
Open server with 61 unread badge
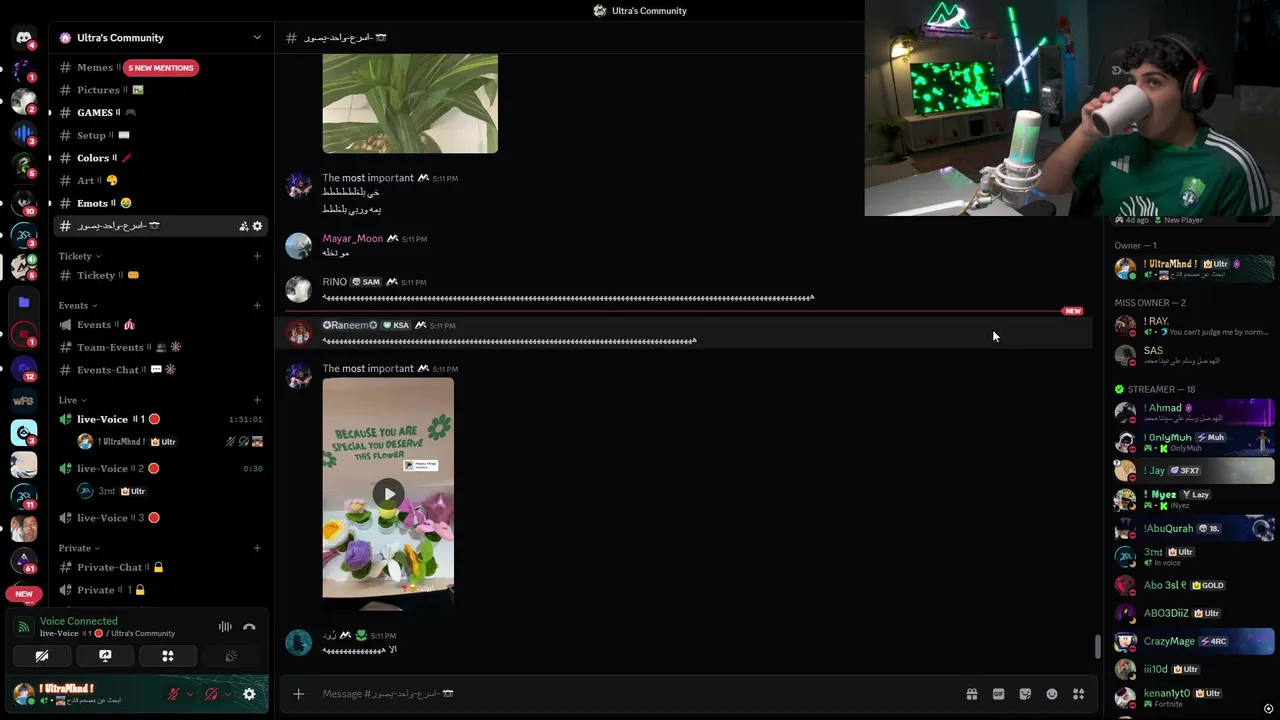click(x=24, y=559)
